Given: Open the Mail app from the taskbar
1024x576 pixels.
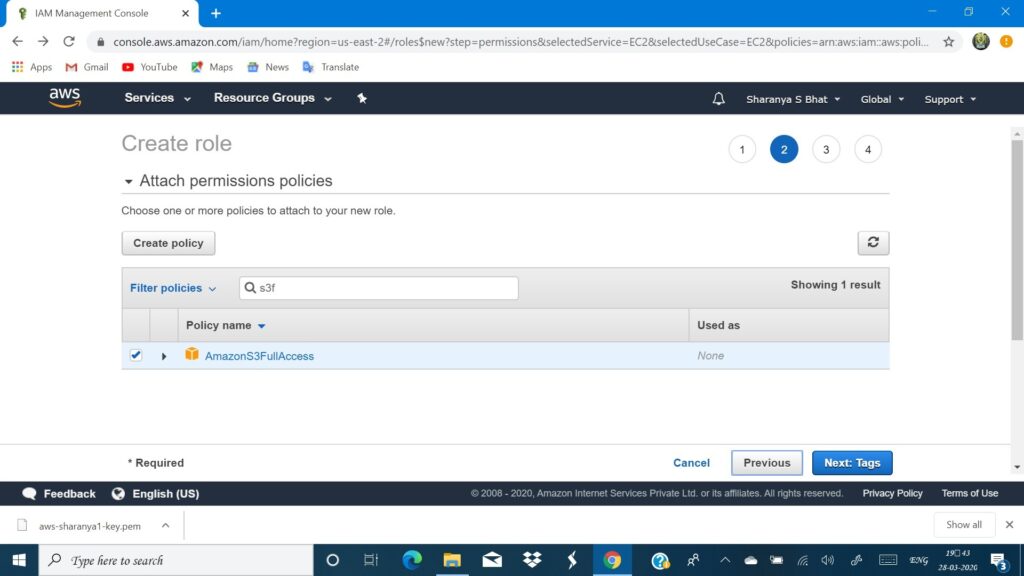Looking at the screenshot, I should point(492,560).
